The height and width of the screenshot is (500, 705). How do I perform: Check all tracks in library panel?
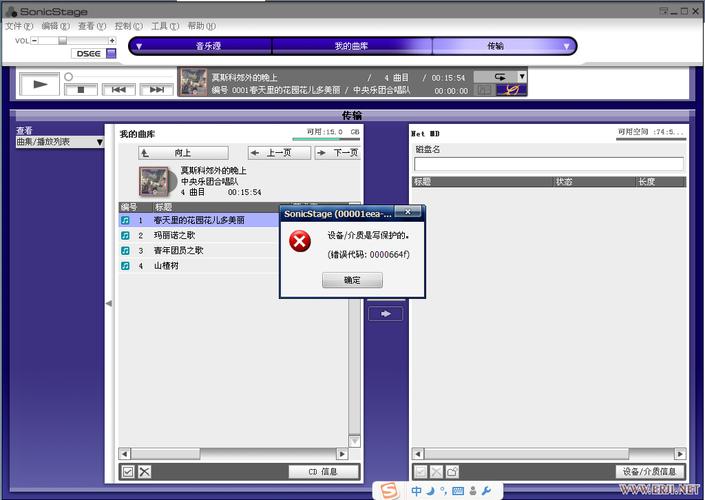pos(128,472)
